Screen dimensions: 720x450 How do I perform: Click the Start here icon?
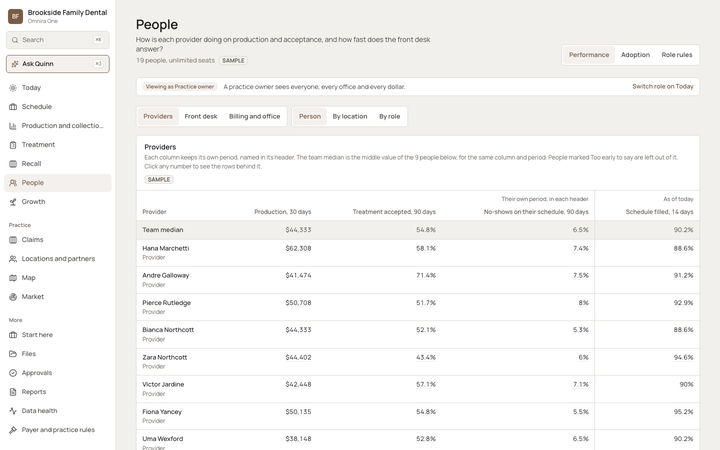coord(13,335)
